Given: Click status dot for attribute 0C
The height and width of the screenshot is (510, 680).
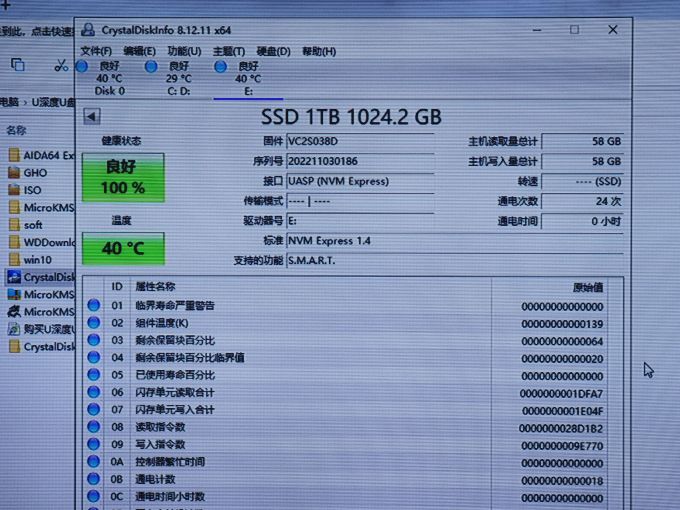Looking at the screenshot, I should click(94, 496).
